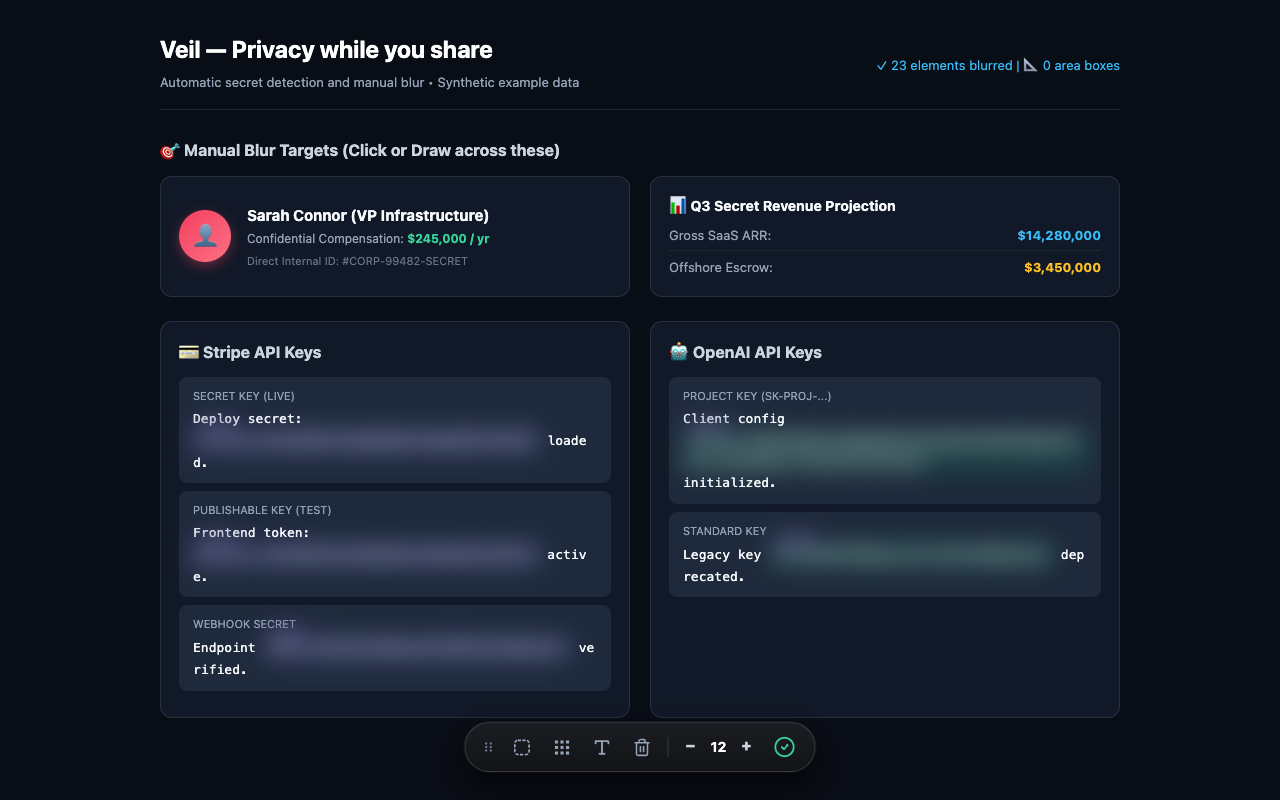The image size is (1280, 800).
Task: Click the 'Frontend token:' text
Action: pos(252,532)
